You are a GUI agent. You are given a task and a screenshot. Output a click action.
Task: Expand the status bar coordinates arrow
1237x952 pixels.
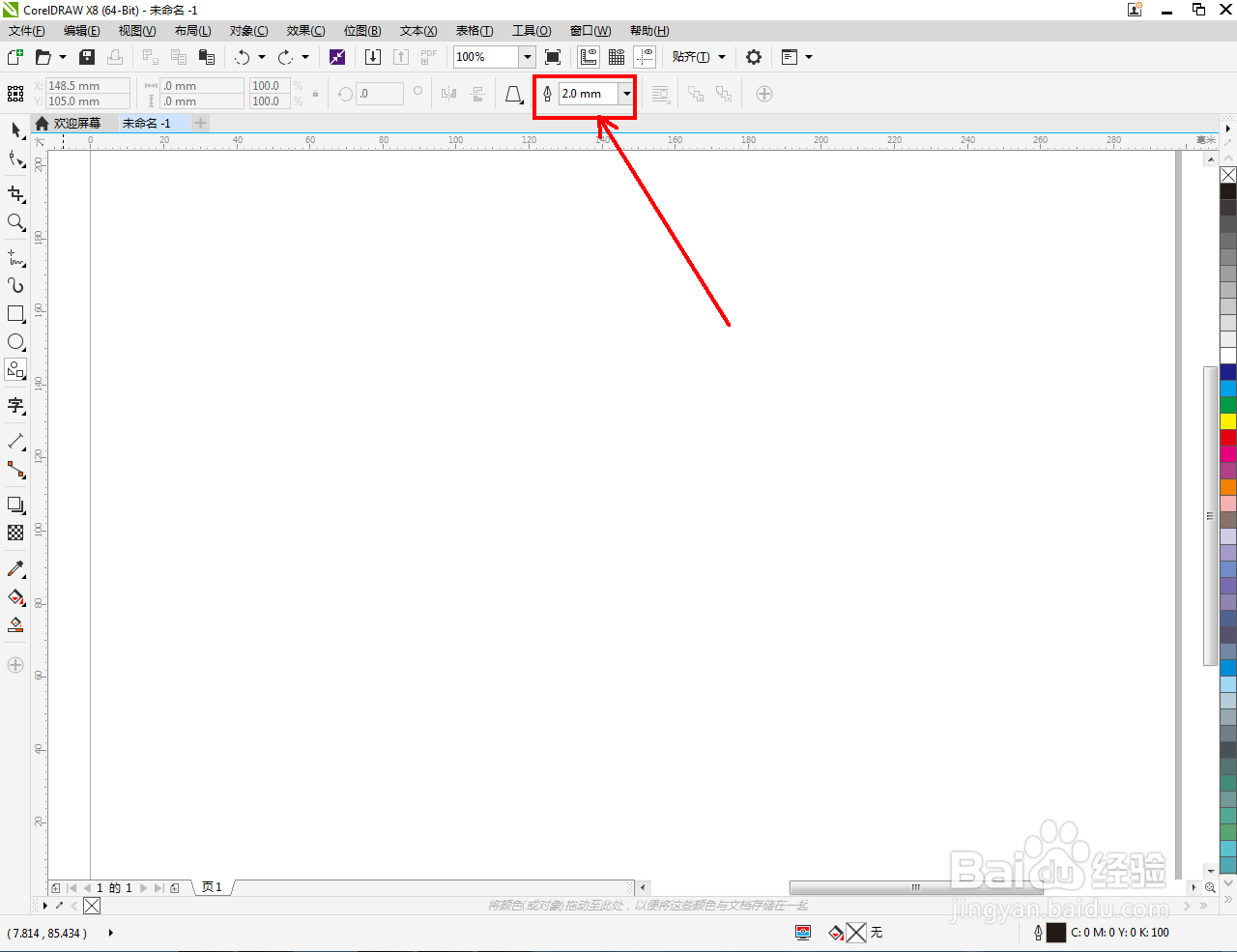[111, 933]
